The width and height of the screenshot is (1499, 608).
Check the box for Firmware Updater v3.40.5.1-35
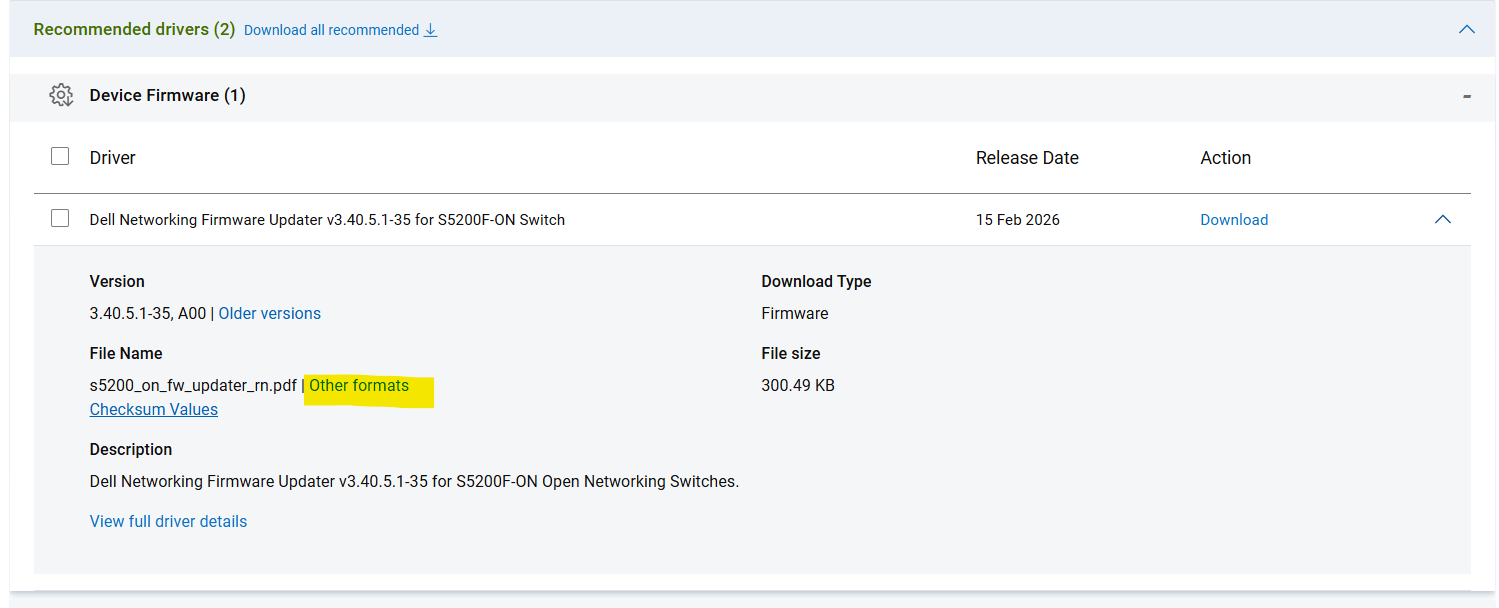click(x=60, y=218)
